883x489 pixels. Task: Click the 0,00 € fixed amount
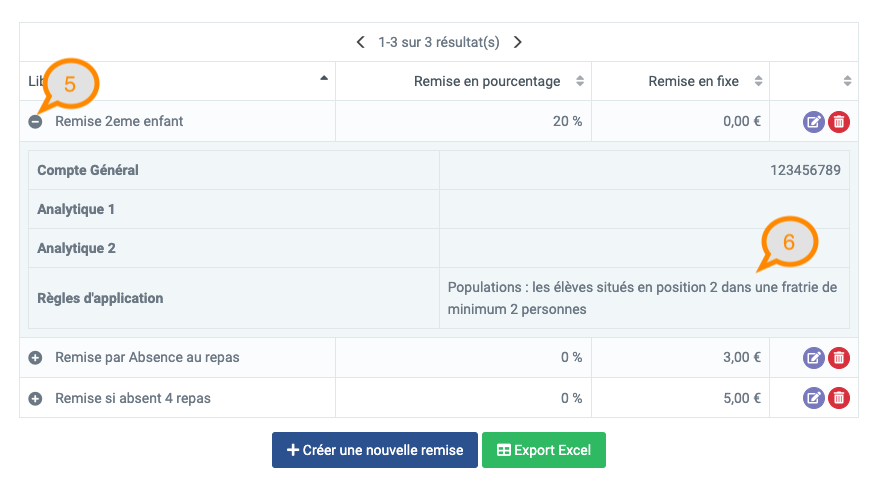tap(742, 121)
